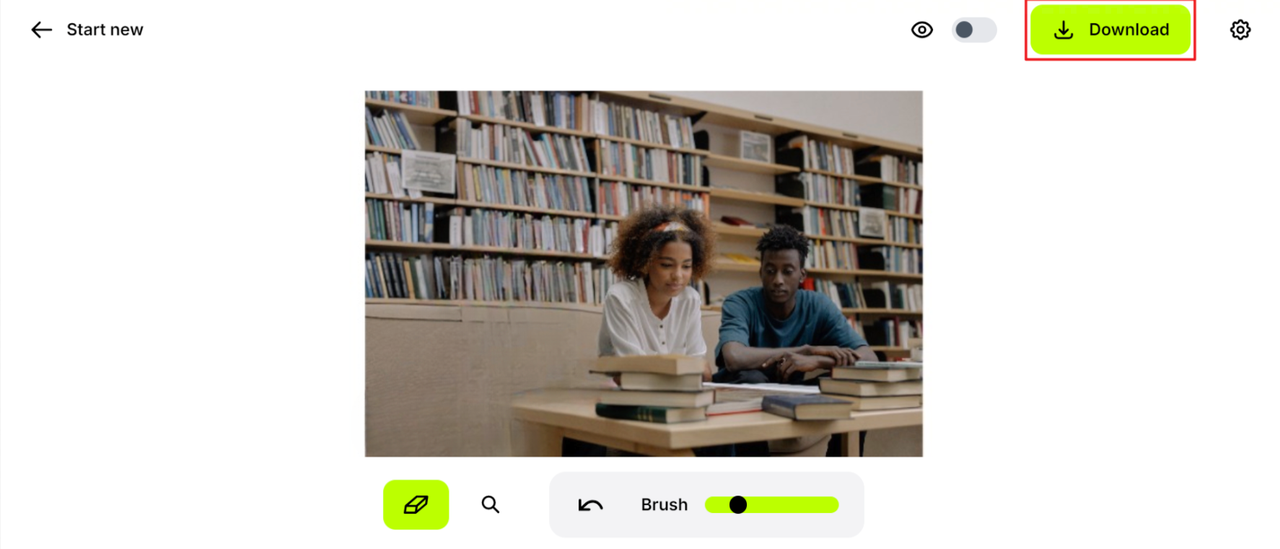Activate the magnifier zoom tool
The width and height of the screenshot is (1280, 549).
(490, 505)
